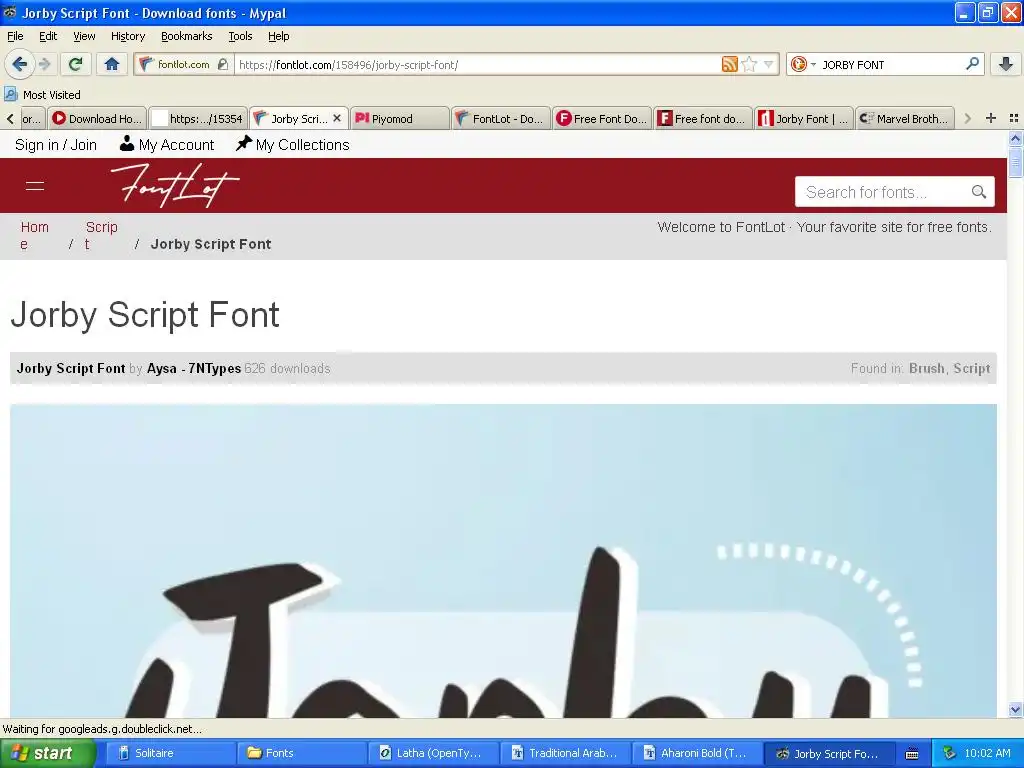Click the page scrollbar up arrow
This screenshot has height=768, width=1024.
[1015, 138]
